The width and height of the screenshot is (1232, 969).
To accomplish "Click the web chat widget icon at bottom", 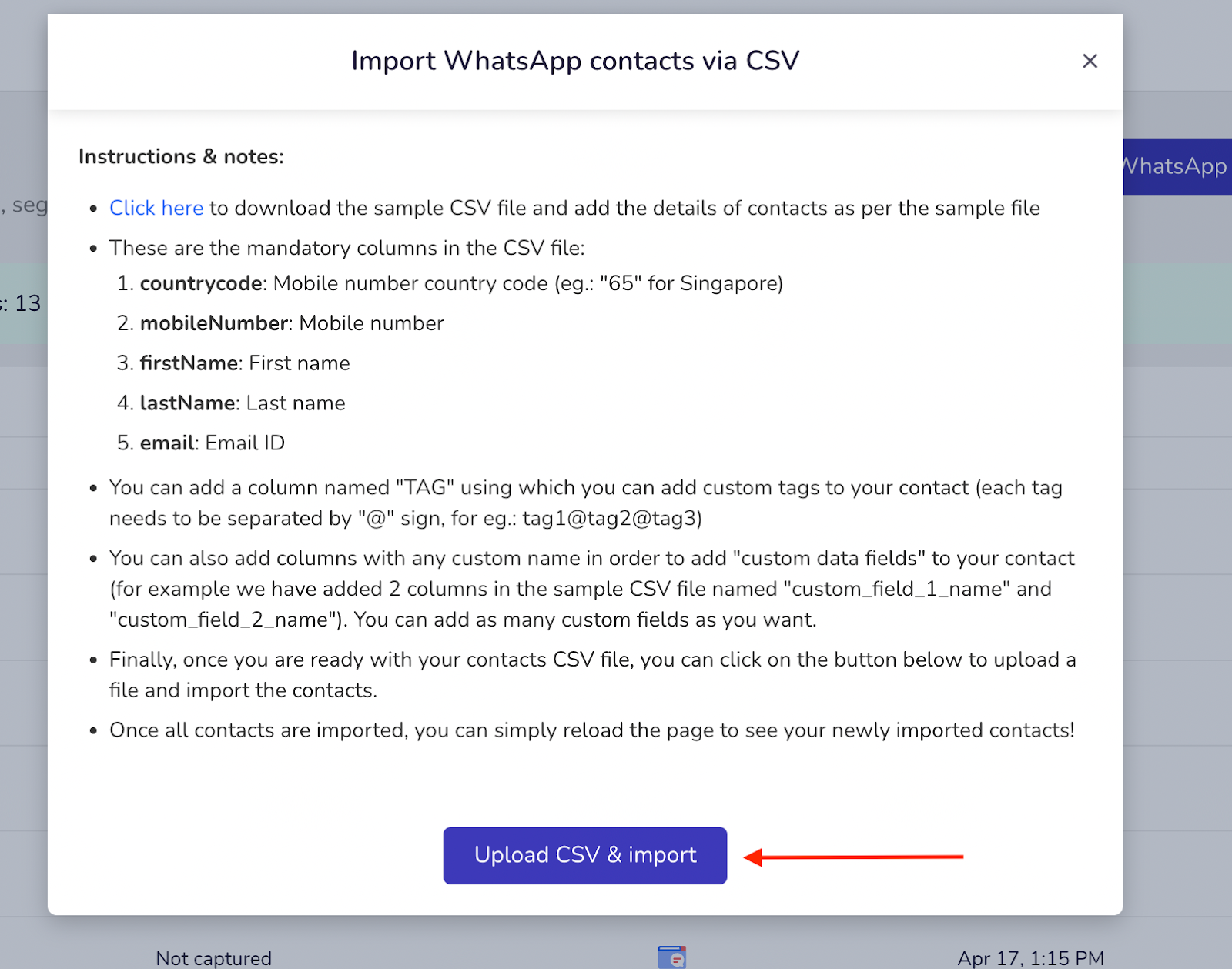I will (672, 957).
